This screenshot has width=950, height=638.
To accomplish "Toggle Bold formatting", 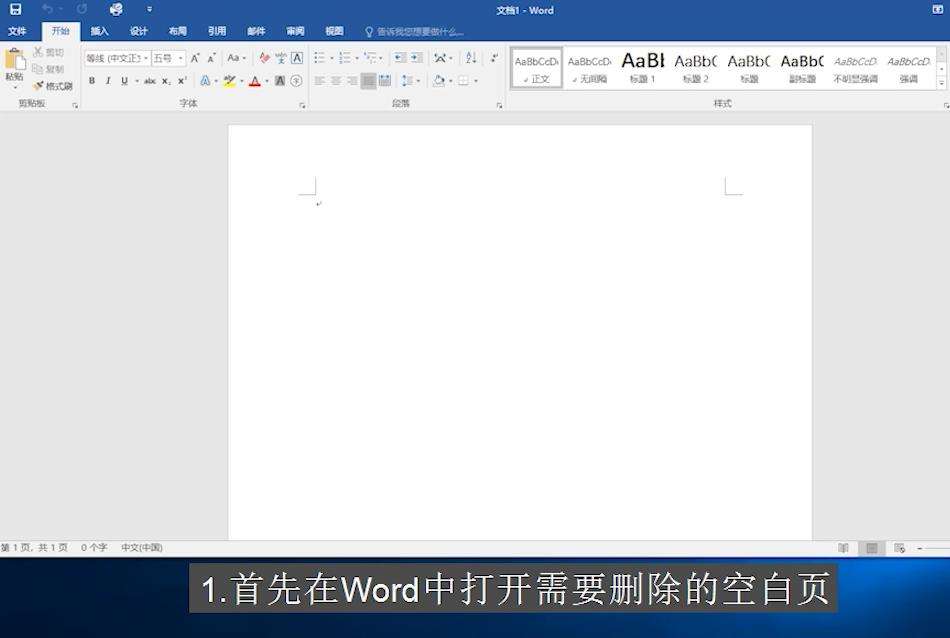I will [x=92, y=81].
